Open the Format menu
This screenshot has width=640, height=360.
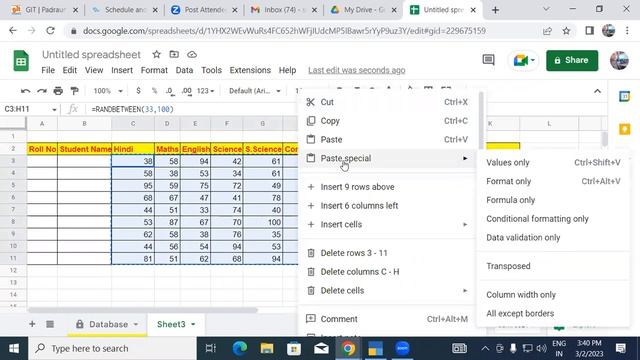(154, 70)
